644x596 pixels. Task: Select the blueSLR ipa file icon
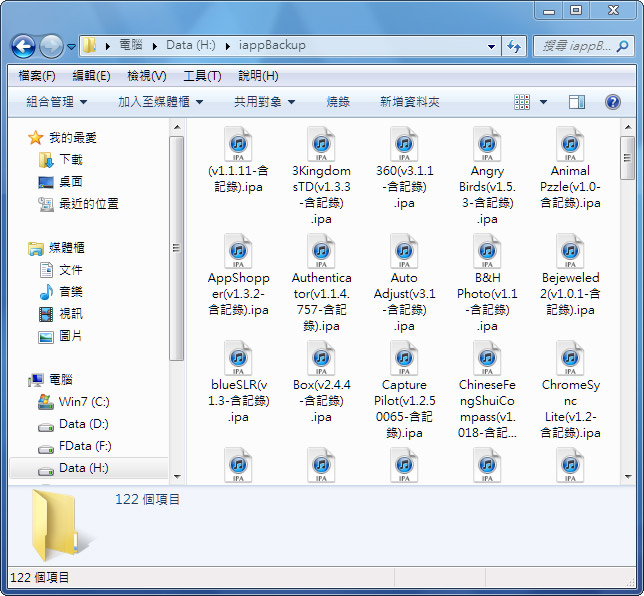(238, 358)
